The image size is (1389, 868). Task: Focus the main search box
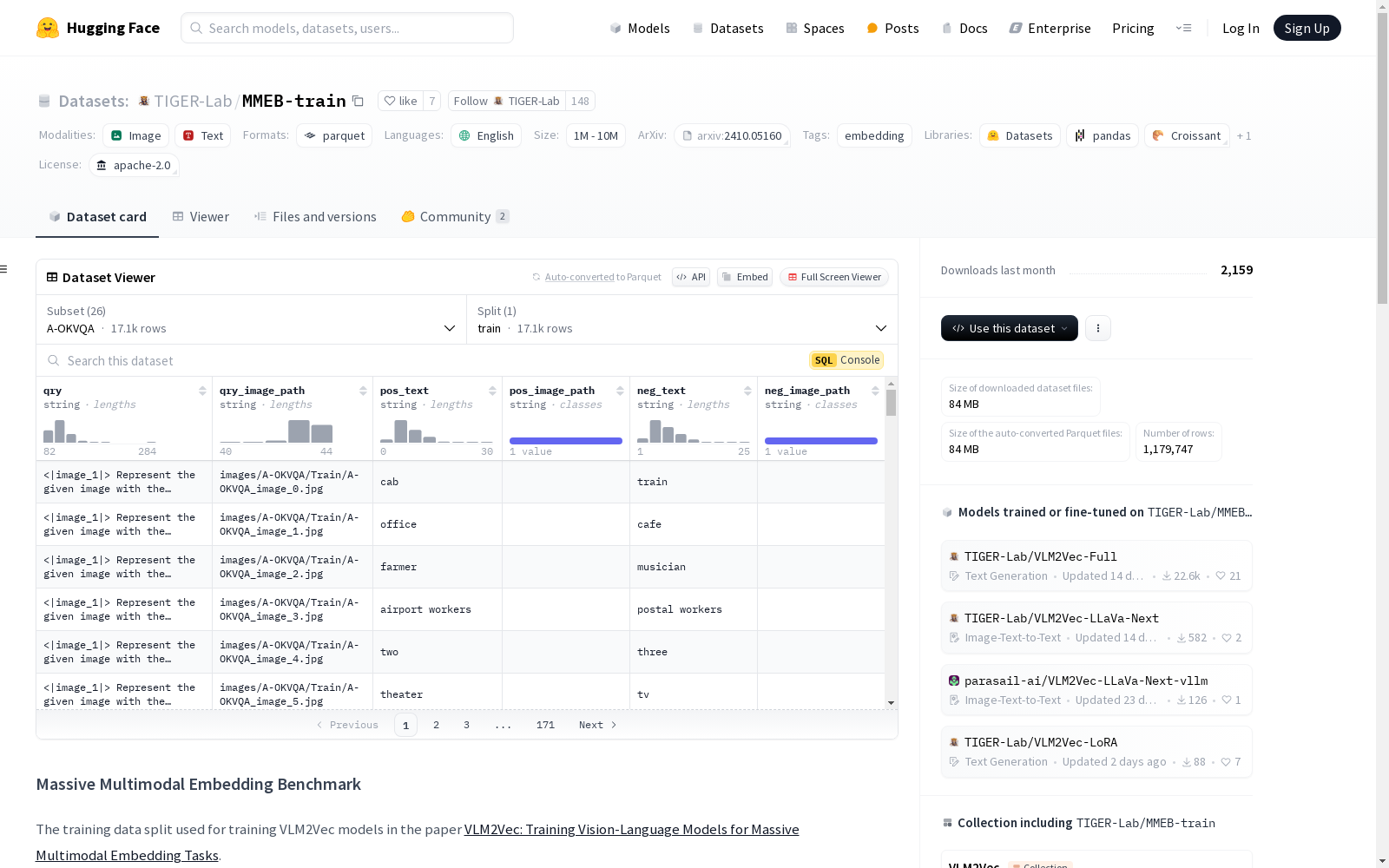pos(347,28)
